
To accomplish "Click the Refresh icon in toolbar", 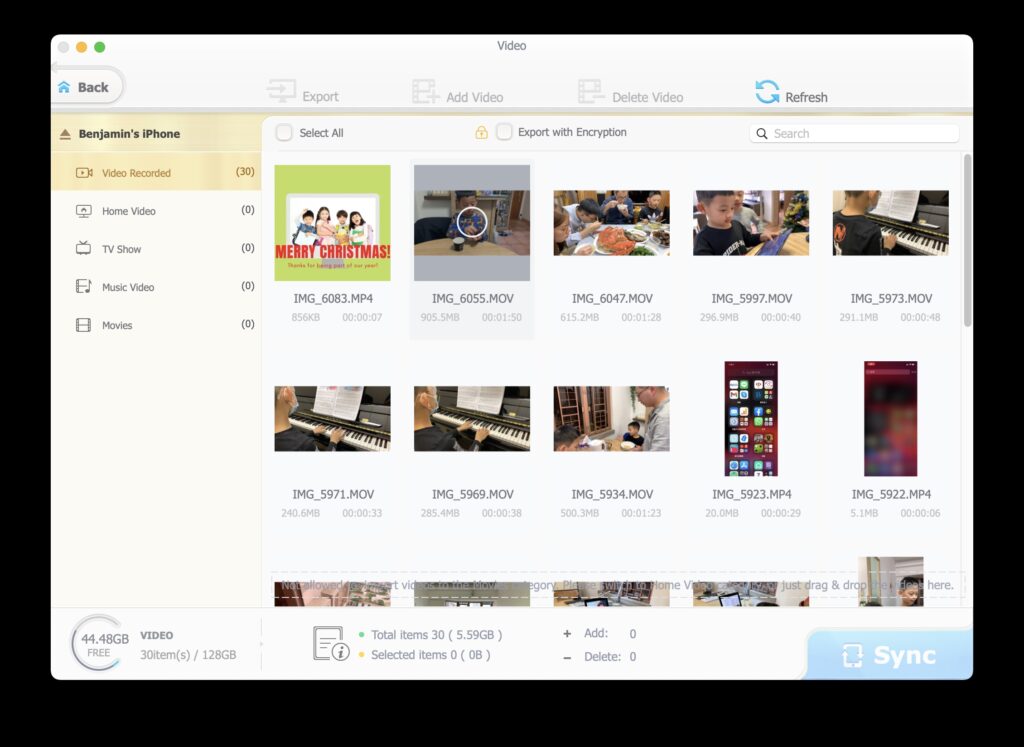I will coord(767,93).
